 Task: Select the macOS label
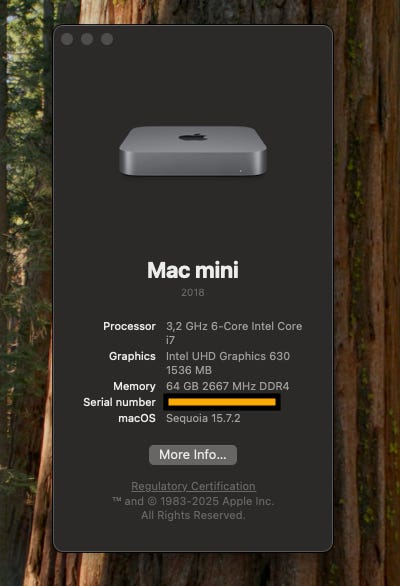[137, 418]
